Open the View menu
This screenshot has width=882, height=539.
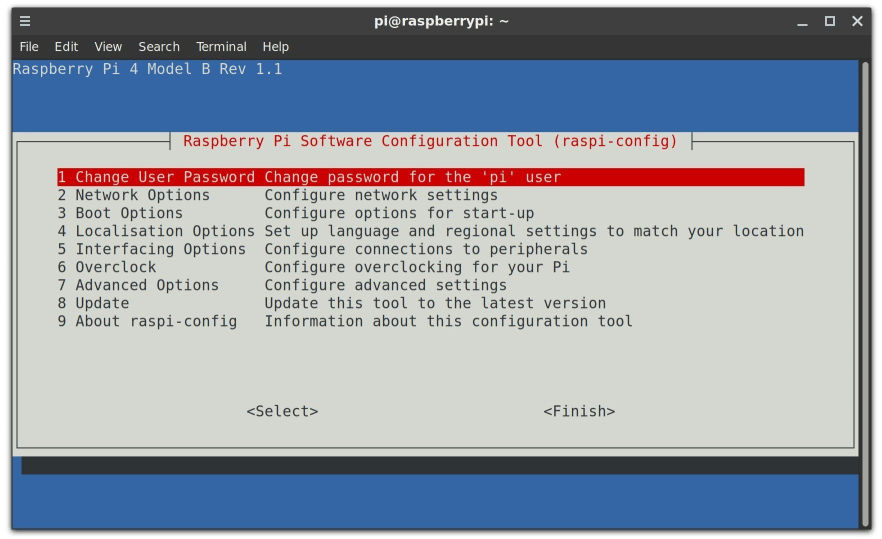pos(108,46)
